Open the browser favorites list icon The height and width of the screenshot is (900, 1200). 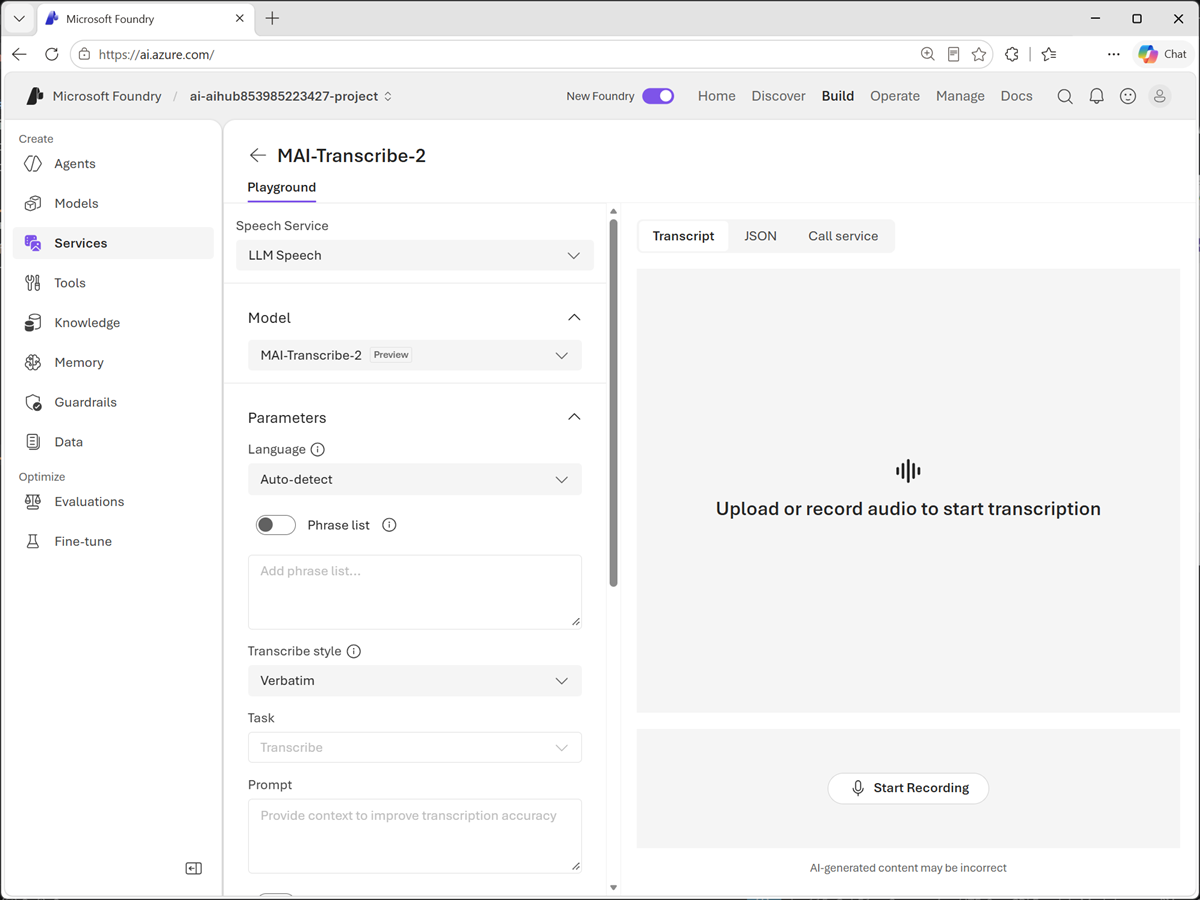(x=1048, y=54)
